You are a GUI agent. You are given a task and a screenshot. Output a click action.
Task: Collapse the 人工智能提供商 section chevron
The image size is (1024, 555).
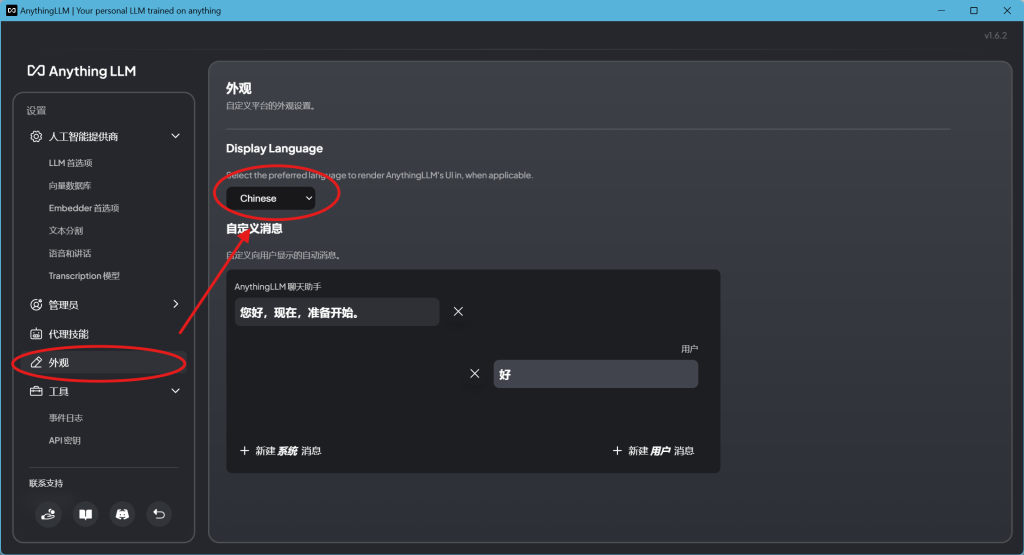[x=175, y=136]
